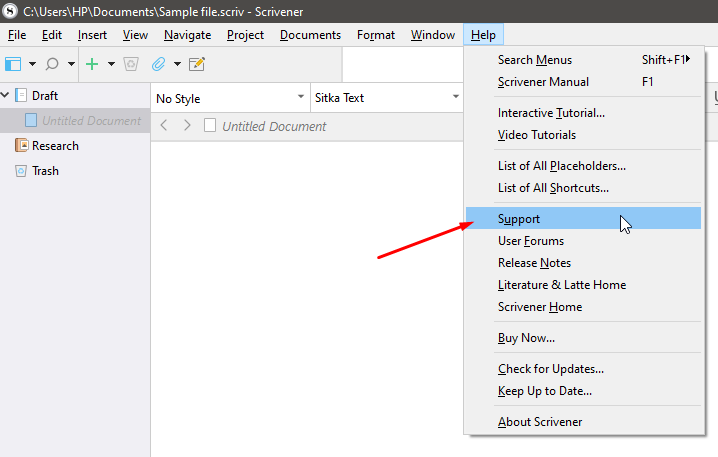Go forward with the editor right arrow
This screenshot has height=457, width=718.
tap(187, 125)
